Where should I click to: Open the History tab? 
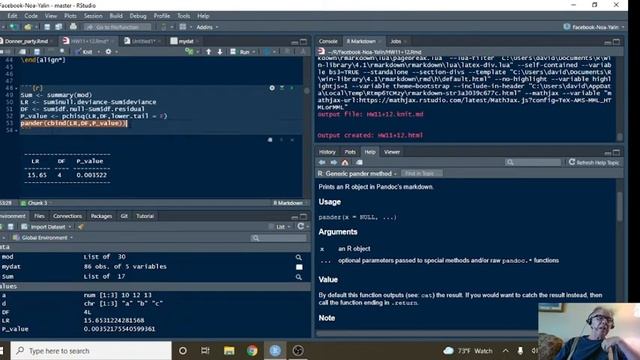327,152
